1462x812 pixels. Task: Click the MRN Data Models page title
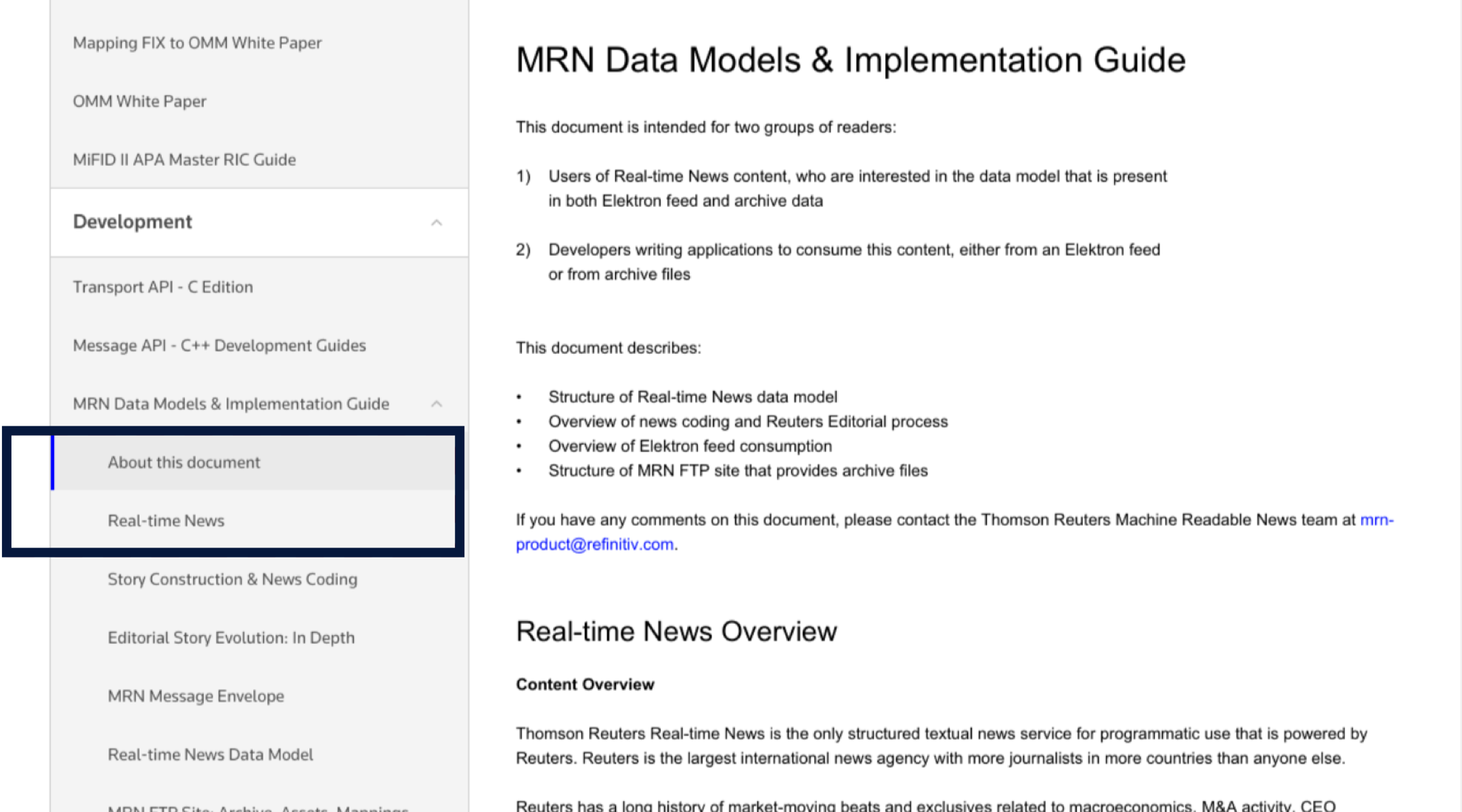click(x=850, y=60)
